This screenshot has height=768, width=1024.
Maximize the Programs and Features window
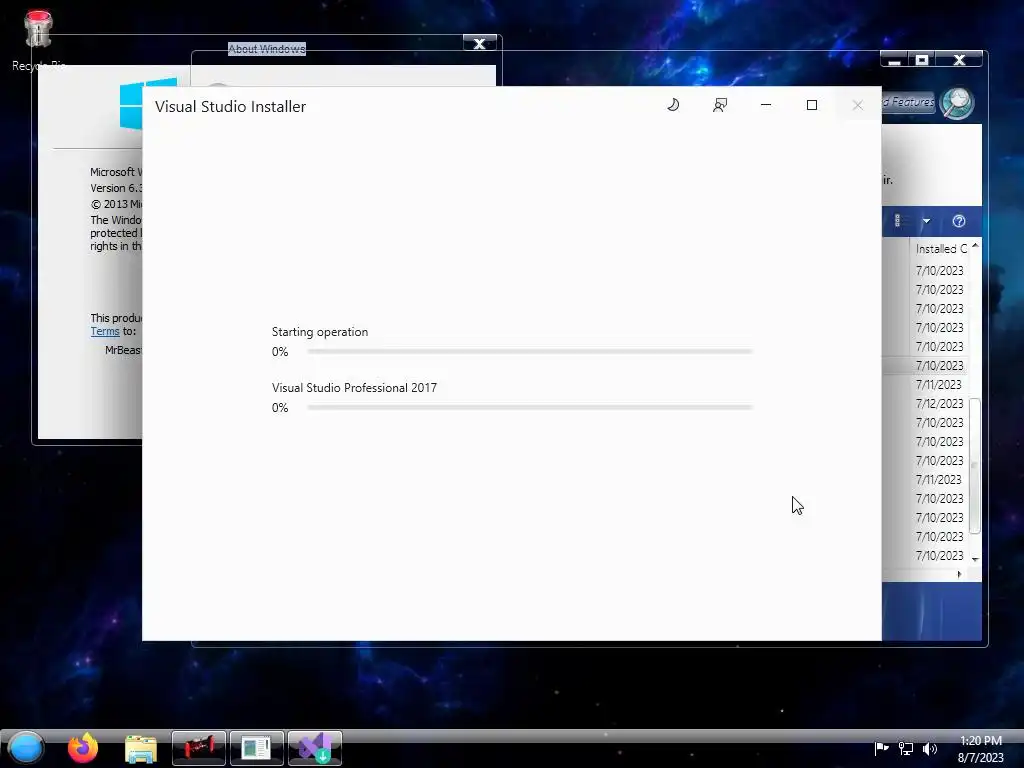(x=921, y=60)
